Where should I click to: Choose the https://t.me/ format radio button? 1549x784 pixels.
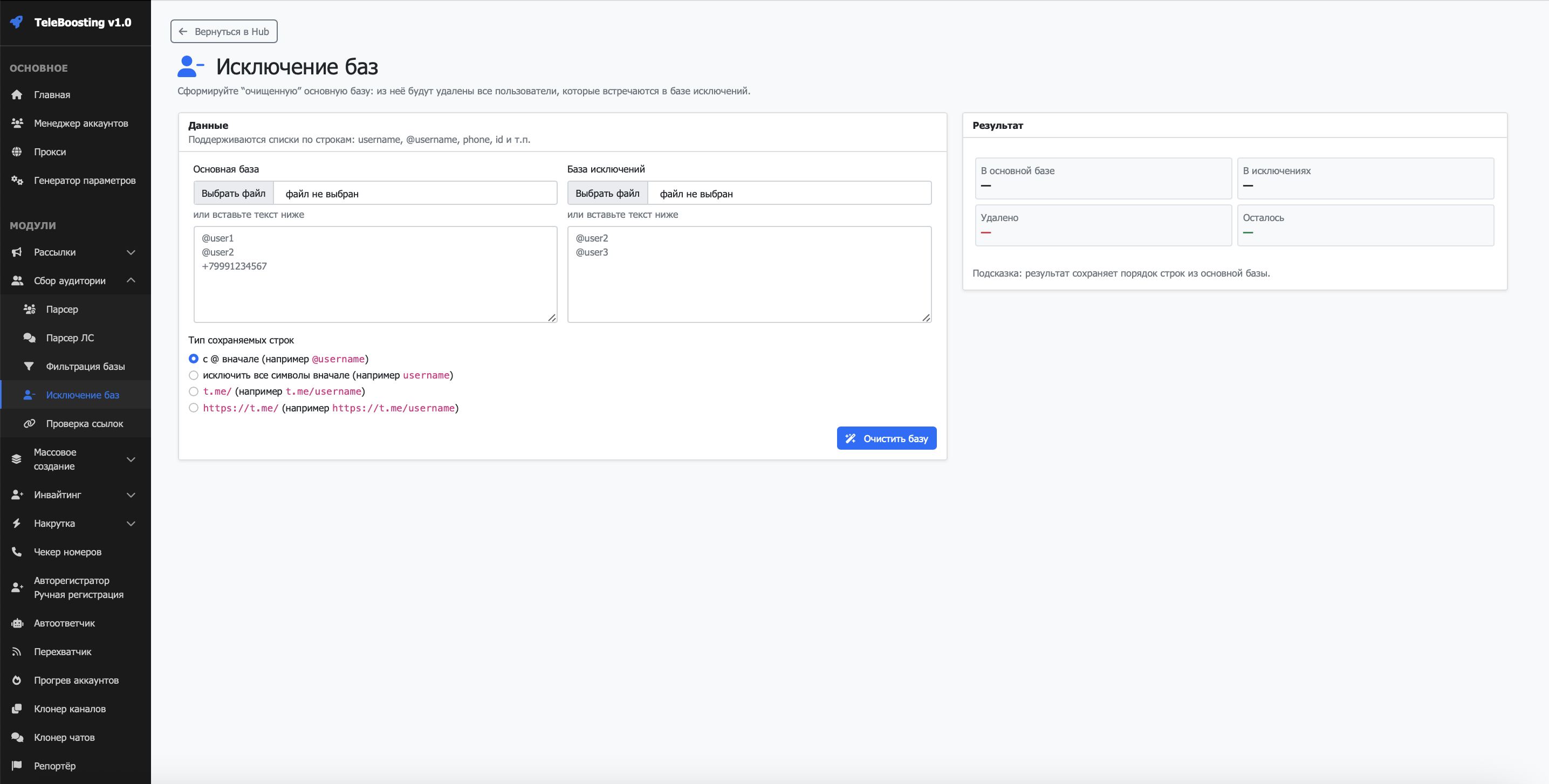point(194,408)
